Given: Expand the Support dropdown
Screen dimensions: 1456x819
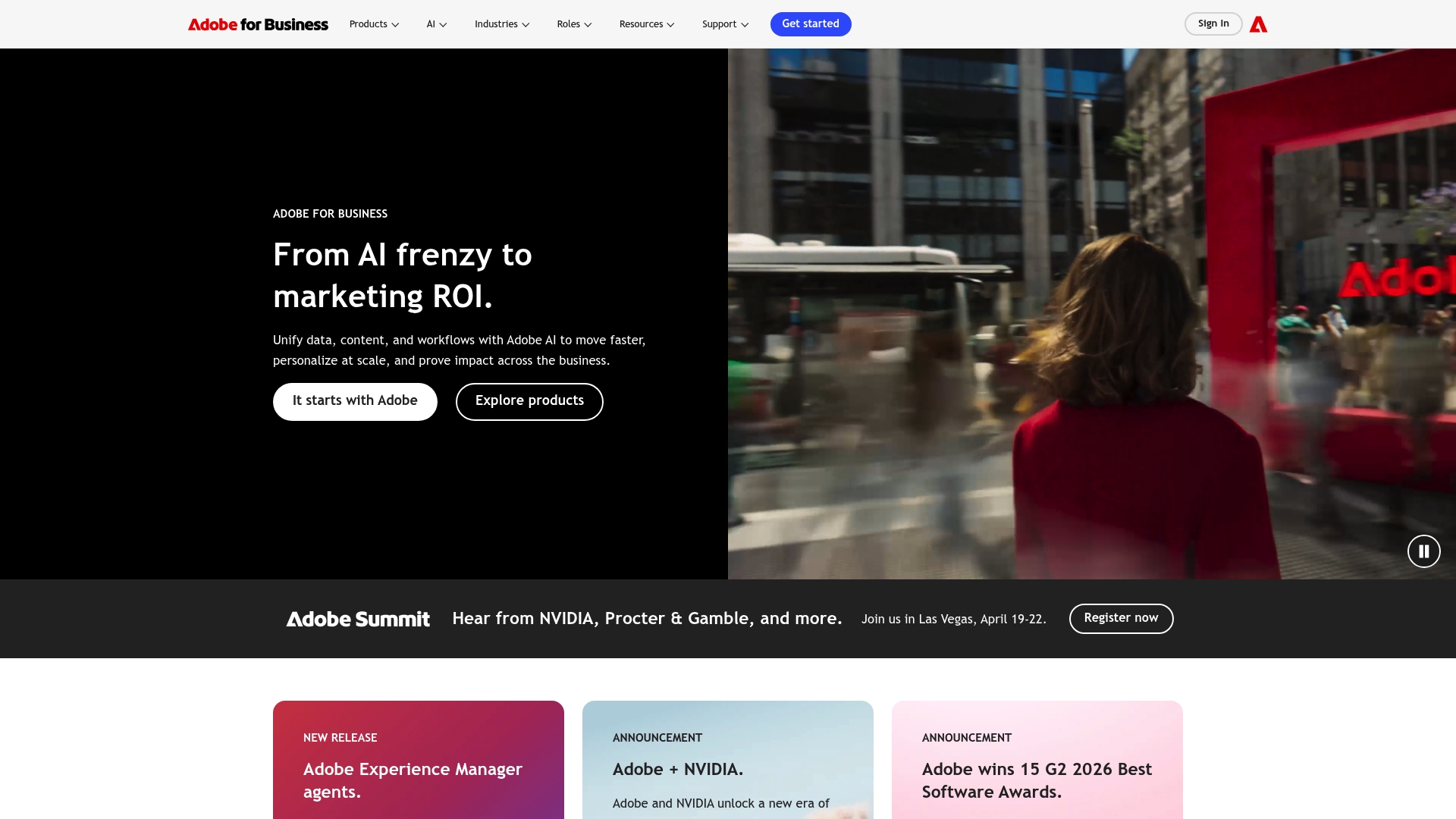Looking at the screenshot, I should tap(725, 24).
